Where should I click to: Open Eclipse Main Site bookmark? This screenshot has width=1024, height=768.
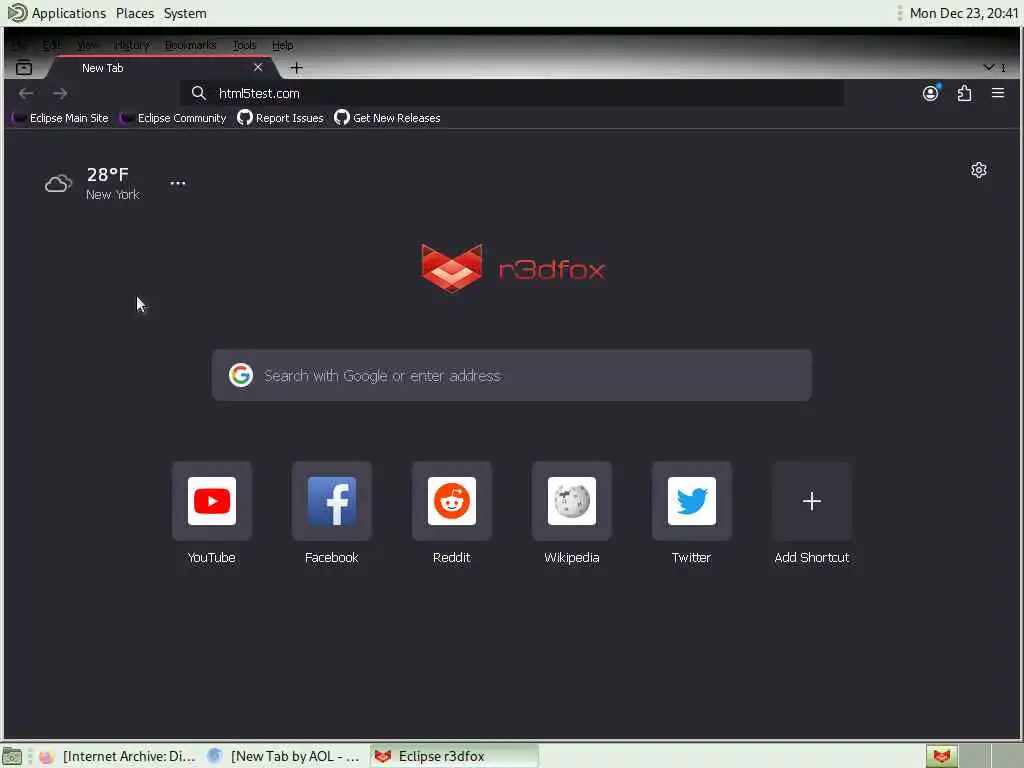point(60,118)
